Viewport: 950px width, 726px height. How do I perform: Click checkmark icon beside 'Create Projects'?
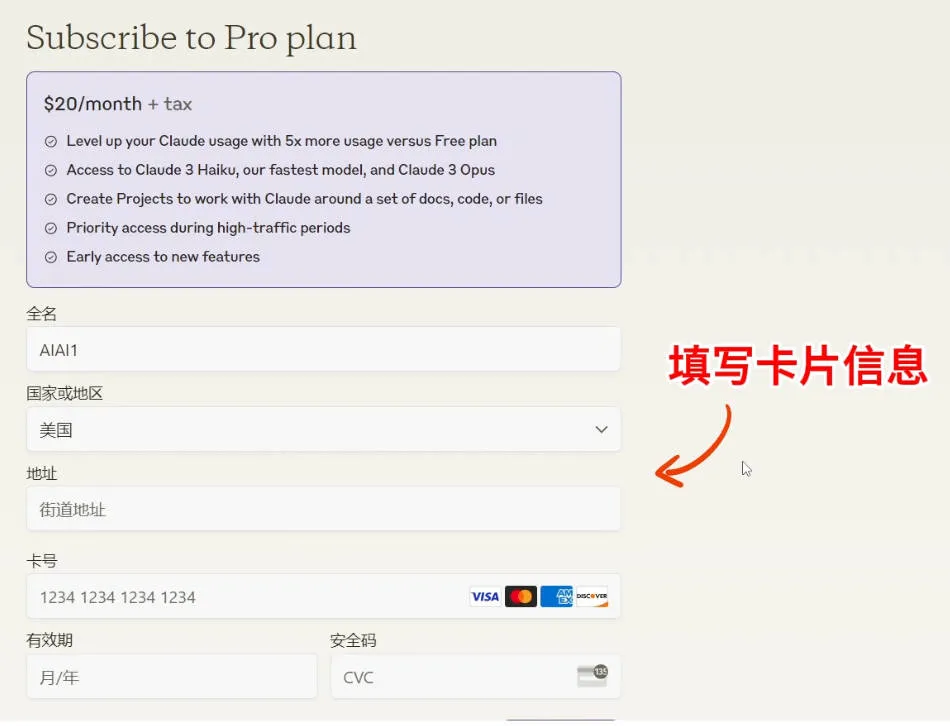(x=51, y=199)
